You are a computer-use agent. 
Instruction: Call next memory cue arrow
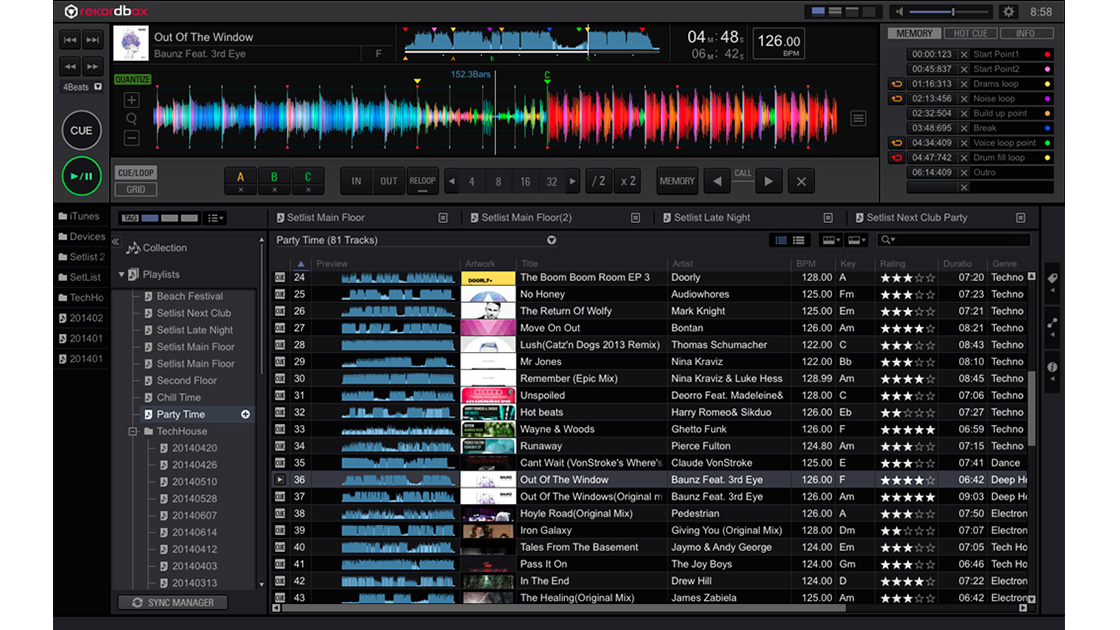tap(769, 181)
